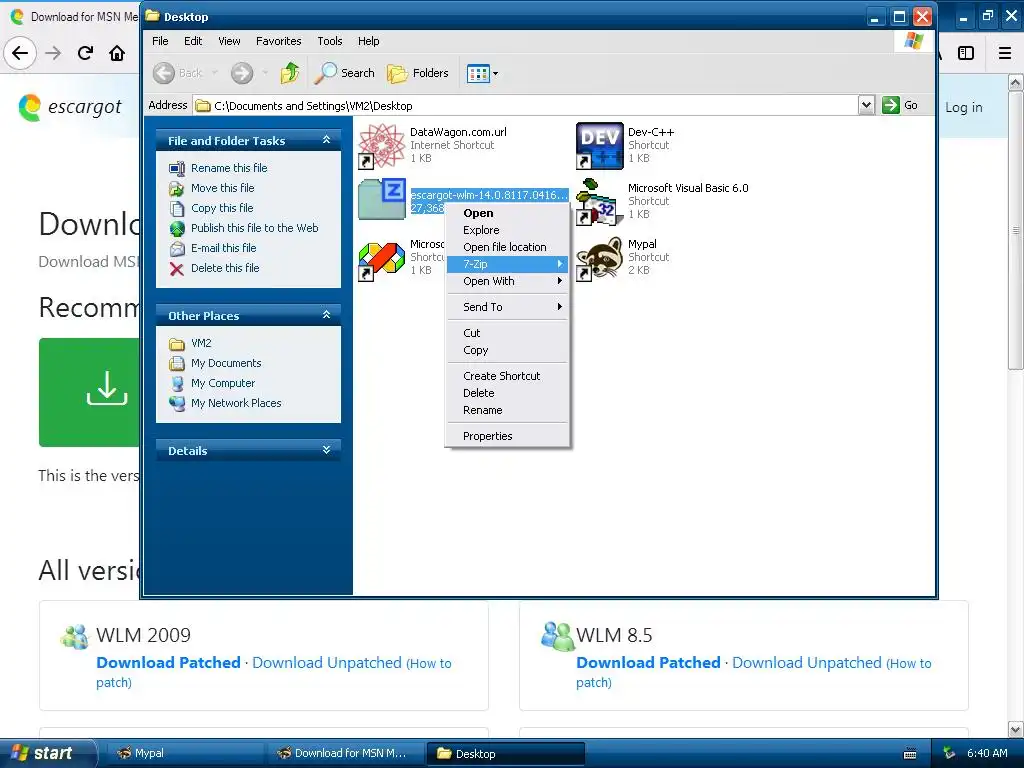1024x768 pixels.
Task: Click the Up folder toolbar icon
Action: pos(289,73)
